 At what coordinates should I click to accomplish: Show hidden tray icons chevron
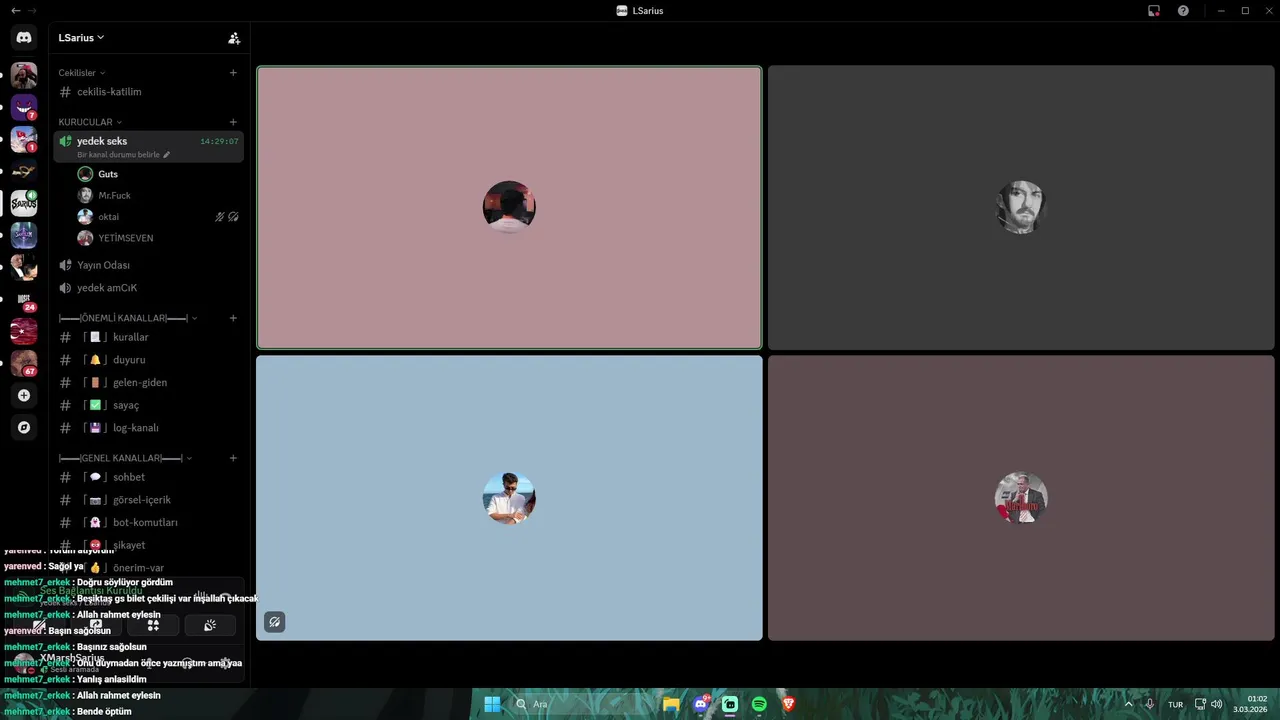pos(1128,704)
